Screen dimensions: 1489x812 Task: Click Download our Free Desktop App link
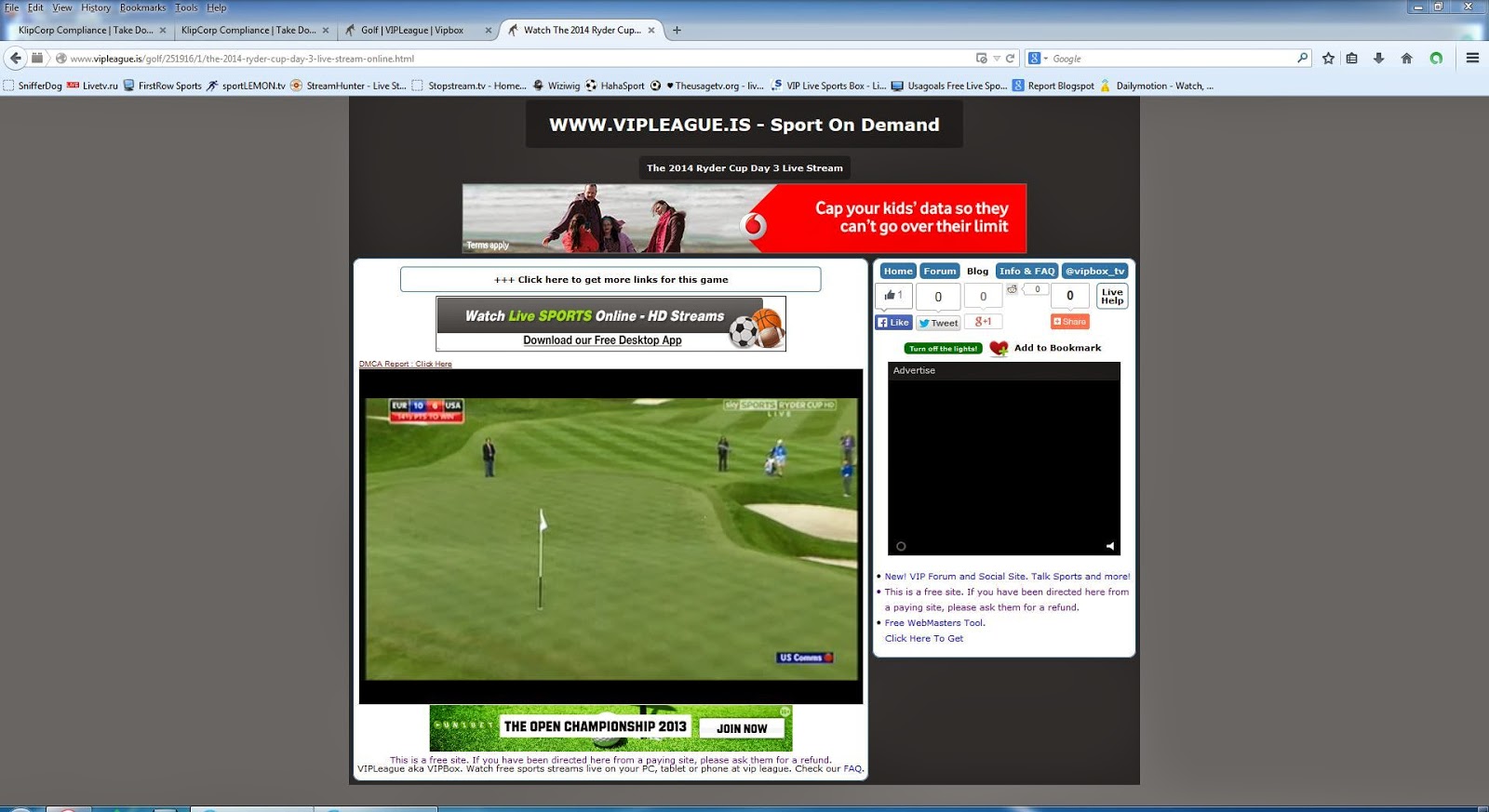(602, 340)
